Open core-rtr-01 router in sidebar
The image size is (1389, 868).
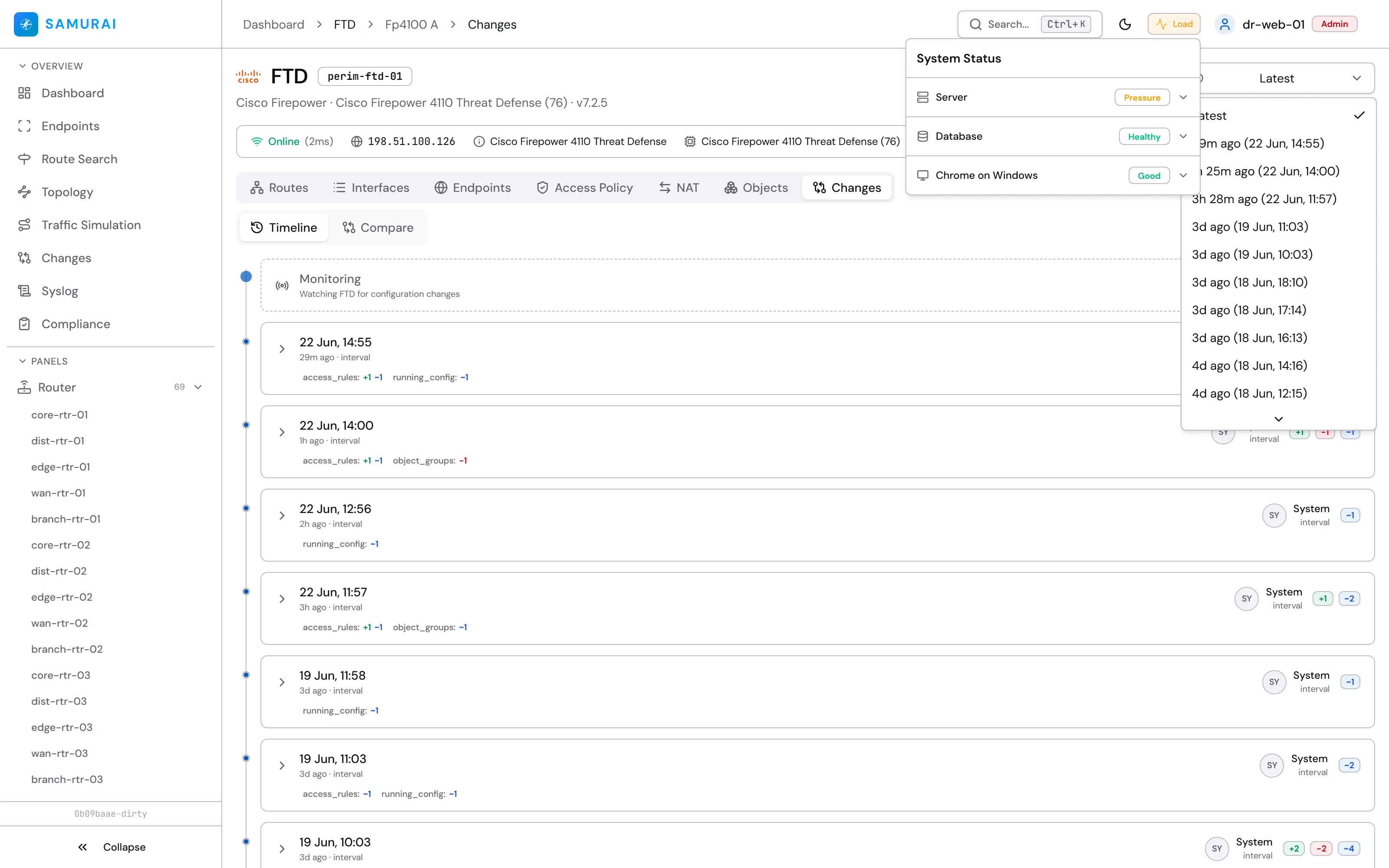pyautogui.click(x=60, y=415)
